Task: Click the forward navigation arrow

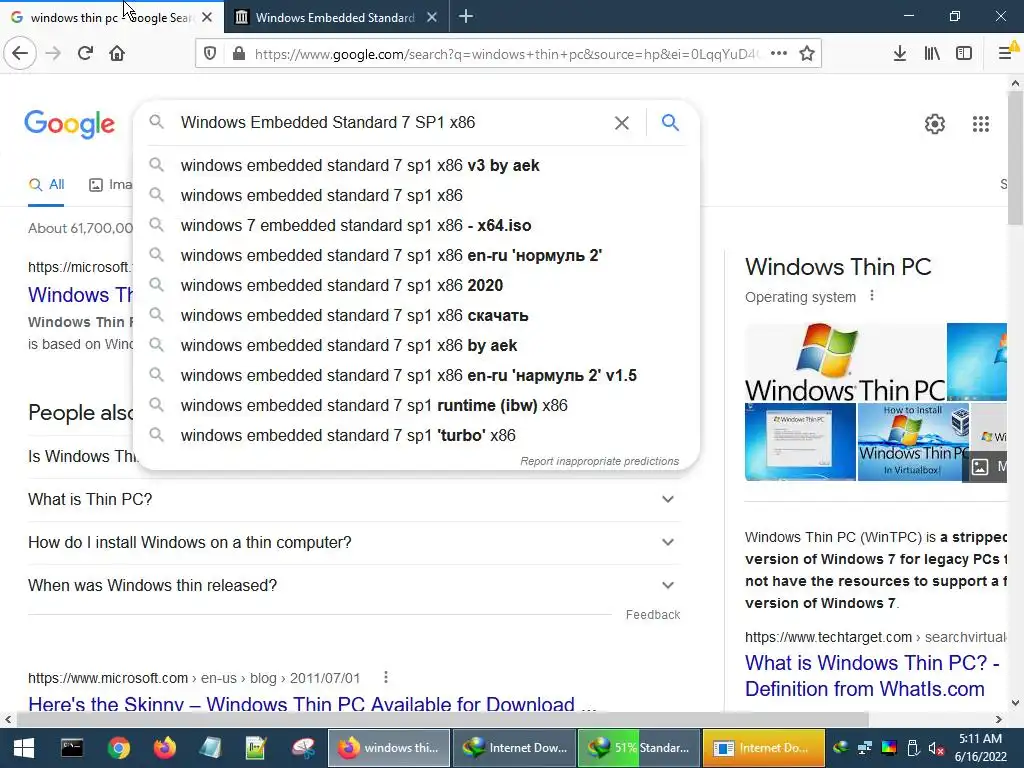Action: [53, 54]
